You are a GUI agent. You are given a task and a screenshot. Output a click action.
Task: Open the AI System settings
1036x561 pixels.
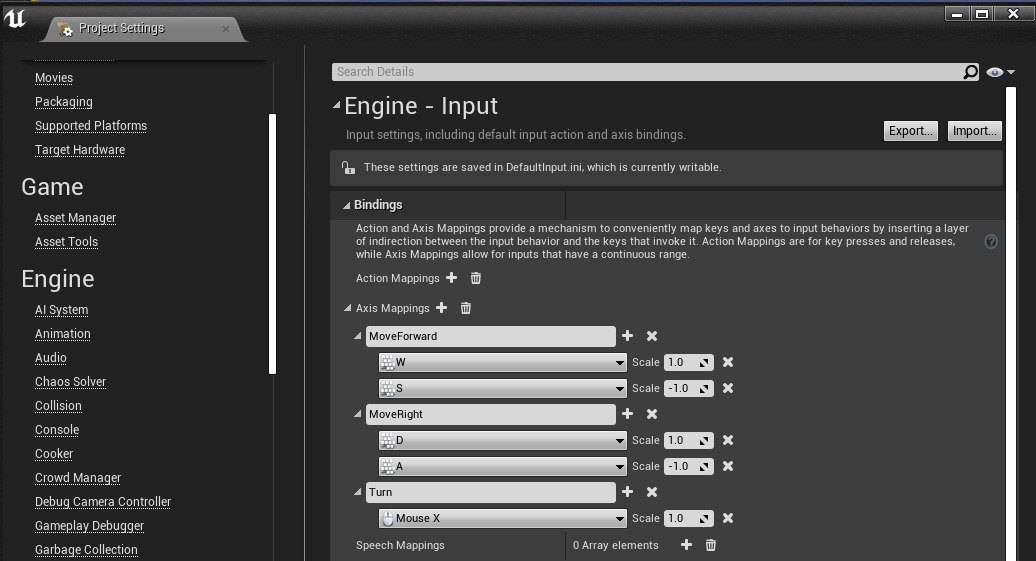[x=61, y=309]
